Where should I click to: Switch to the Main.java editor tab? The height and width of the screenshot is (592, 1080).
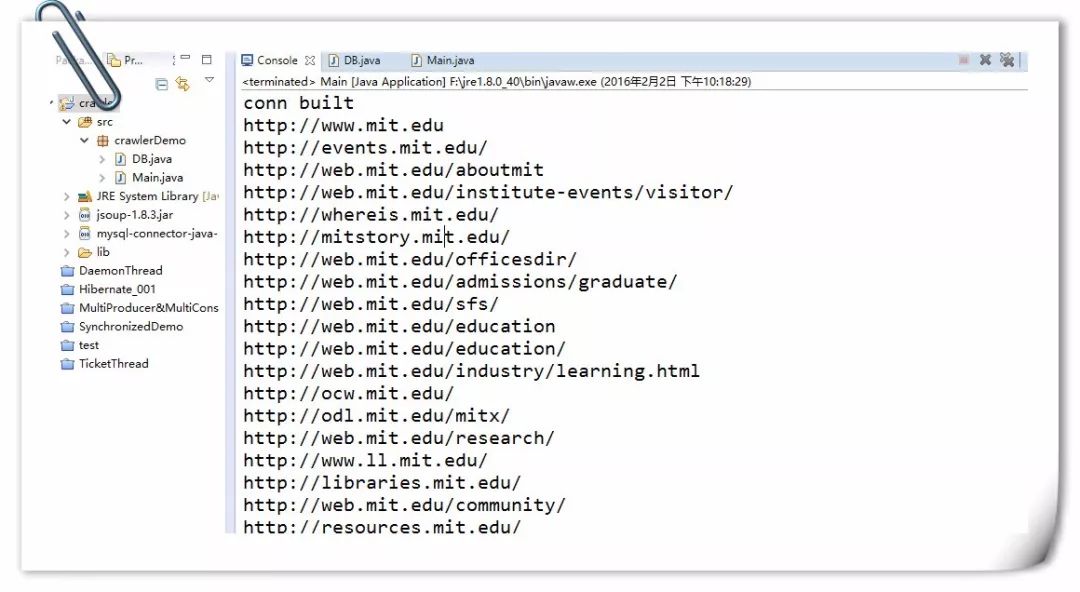pos(449,60)
